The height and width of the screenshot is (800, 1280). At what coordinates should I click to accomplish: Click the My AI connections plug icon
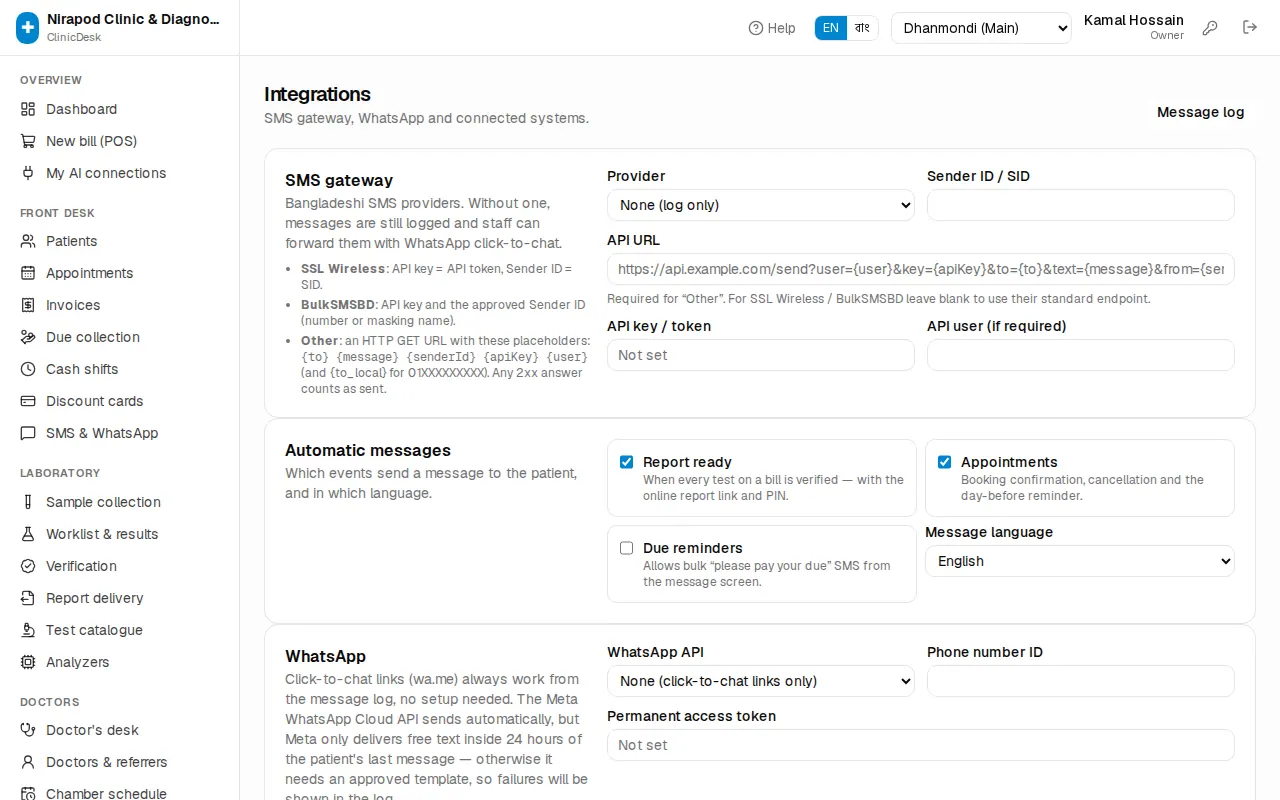coord(28,173)
